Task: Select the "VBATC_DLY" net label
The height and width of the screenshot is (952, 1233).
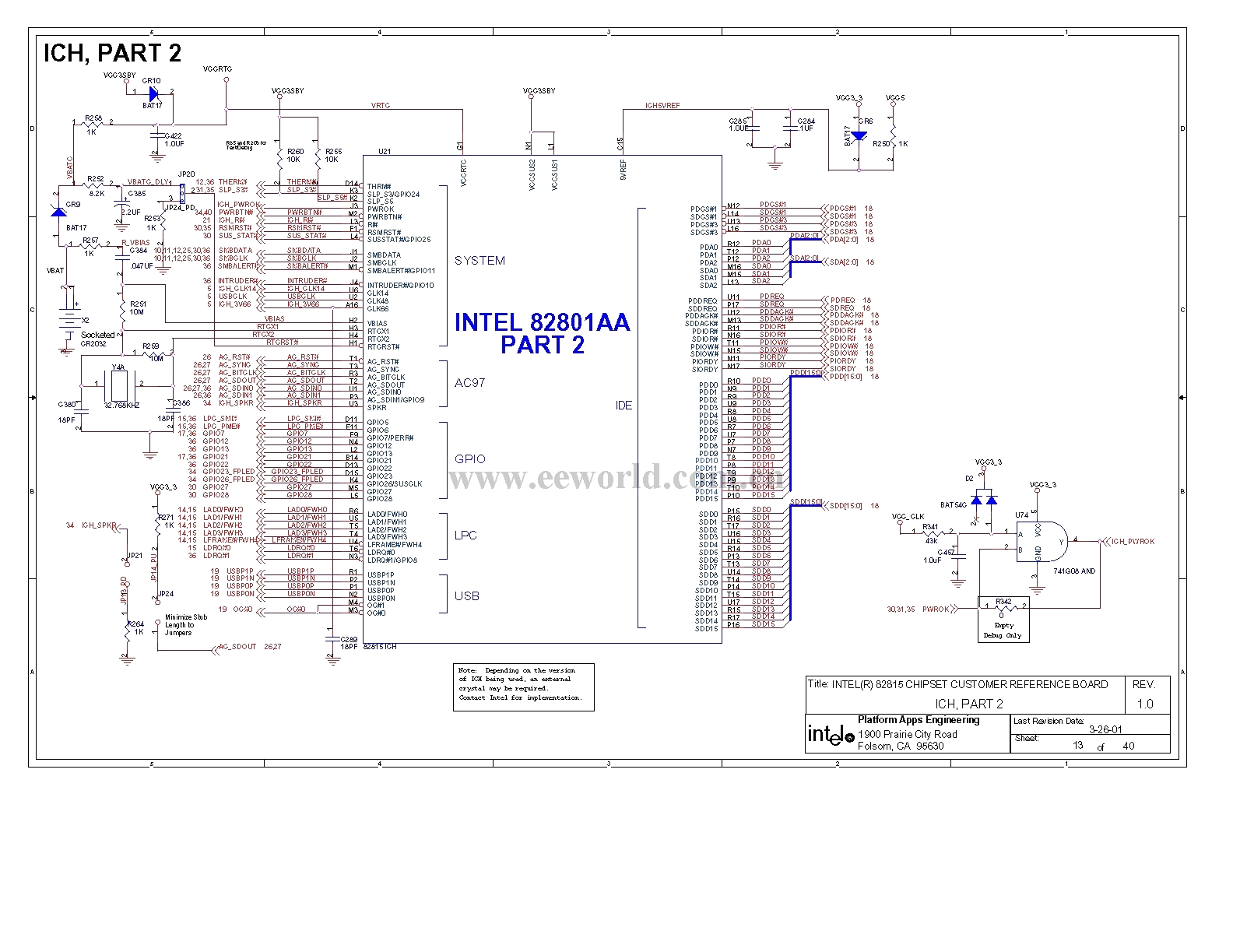Action: (x=148, y=181)
